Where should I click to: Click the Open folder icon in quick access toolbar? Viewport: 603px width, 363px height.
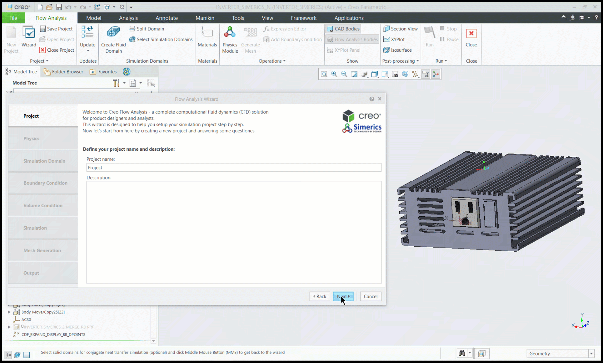(49, 7)
